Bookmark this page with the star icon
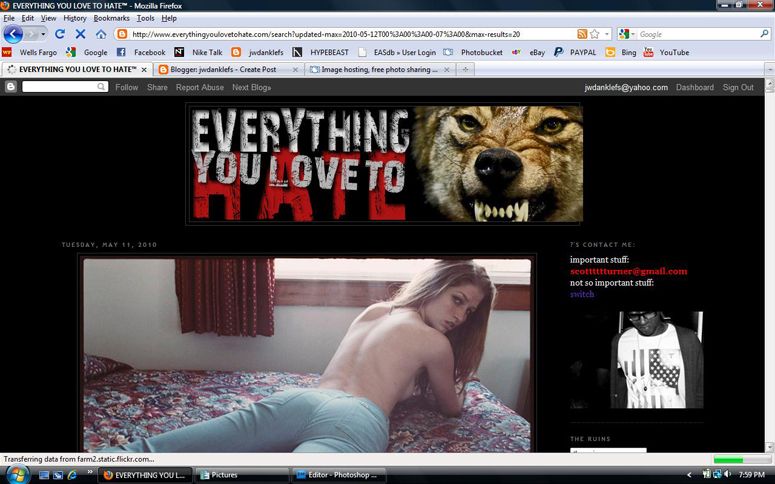775x484 pixels. tap(595, 34)
